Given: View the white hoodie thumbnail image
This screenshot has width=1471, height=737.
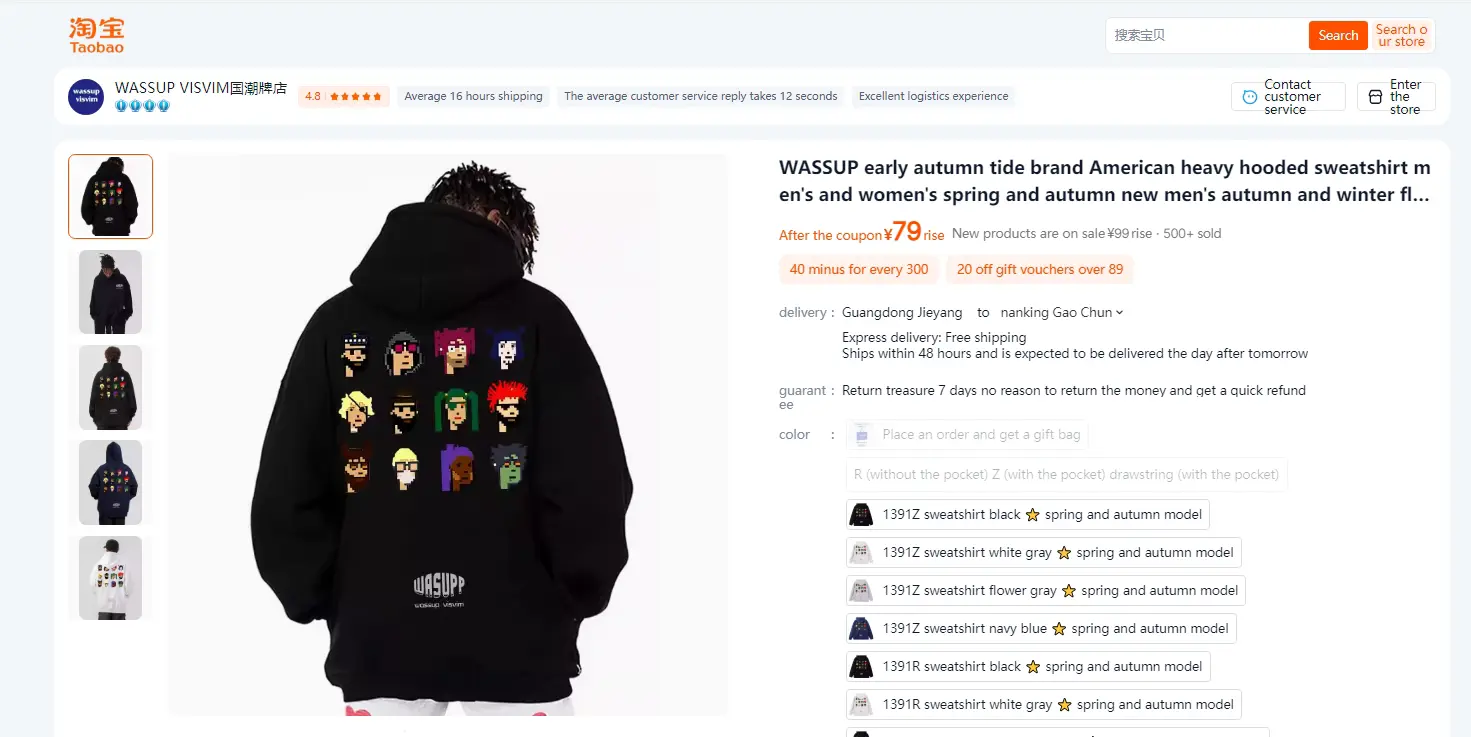Looking at the screenshot, I should (110, 578).
